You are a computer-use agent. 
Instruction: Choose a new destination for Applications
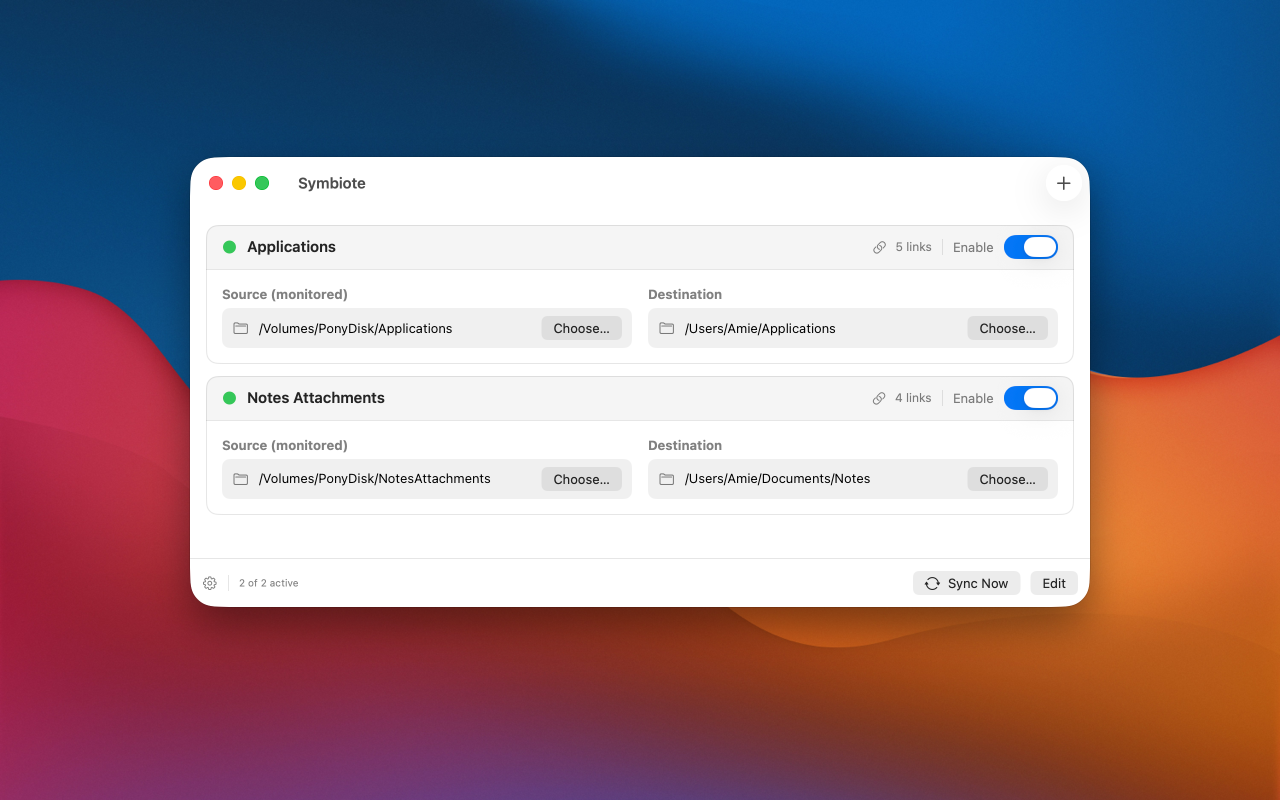[x=1007, y=328]
